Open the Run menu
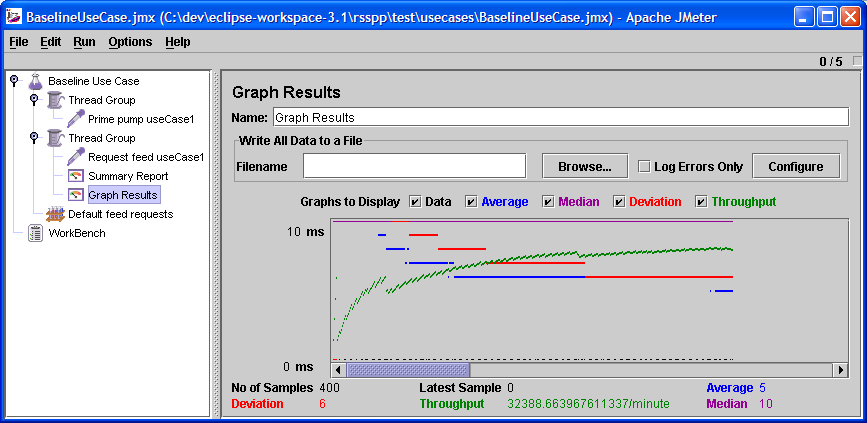The height and width of the screenshot is (423, 867). [84, 42]
